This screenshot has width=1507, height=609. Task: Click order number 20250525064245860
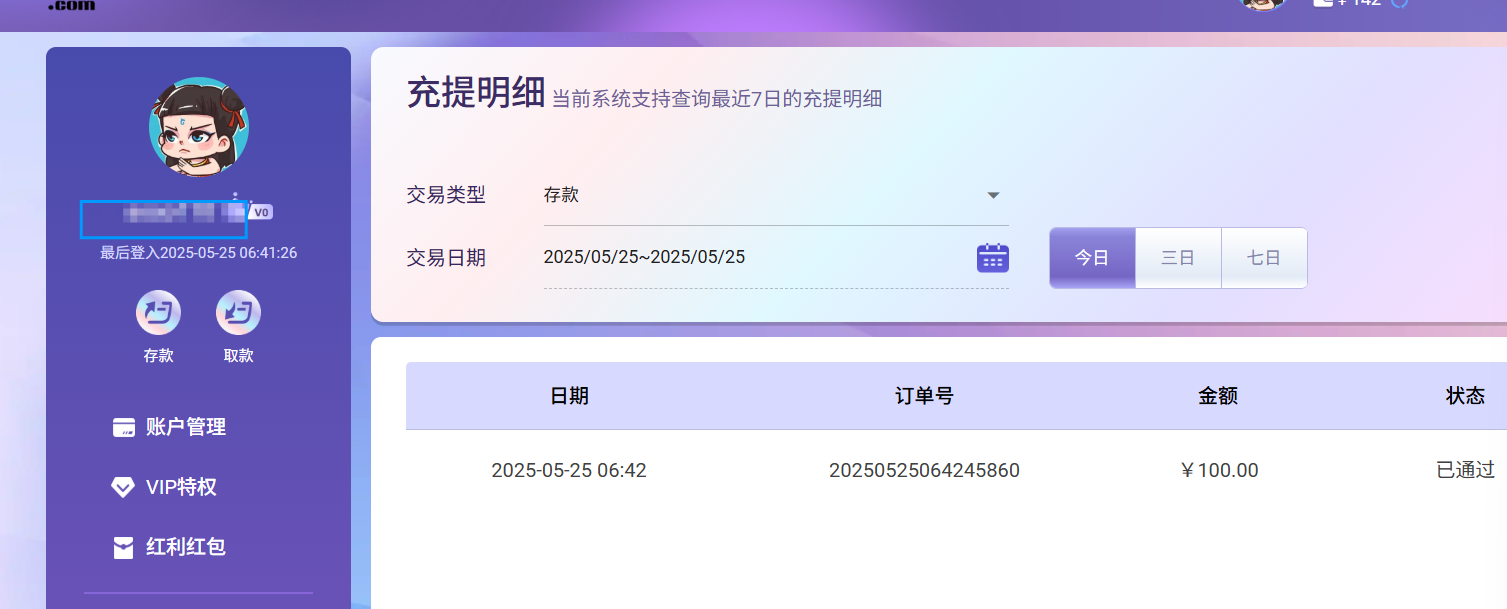[924, 470]
